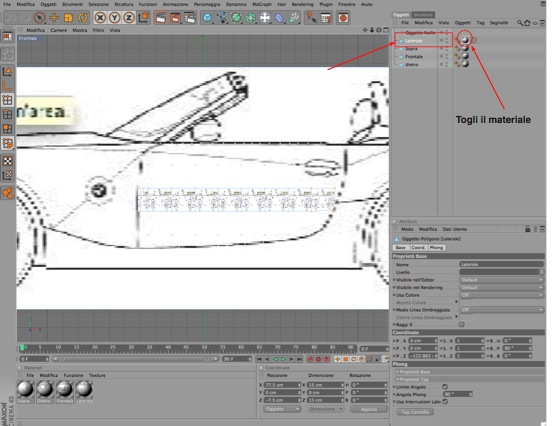
Task: Switch to the Coord. attribute tab
Action: tap(419, 248)
